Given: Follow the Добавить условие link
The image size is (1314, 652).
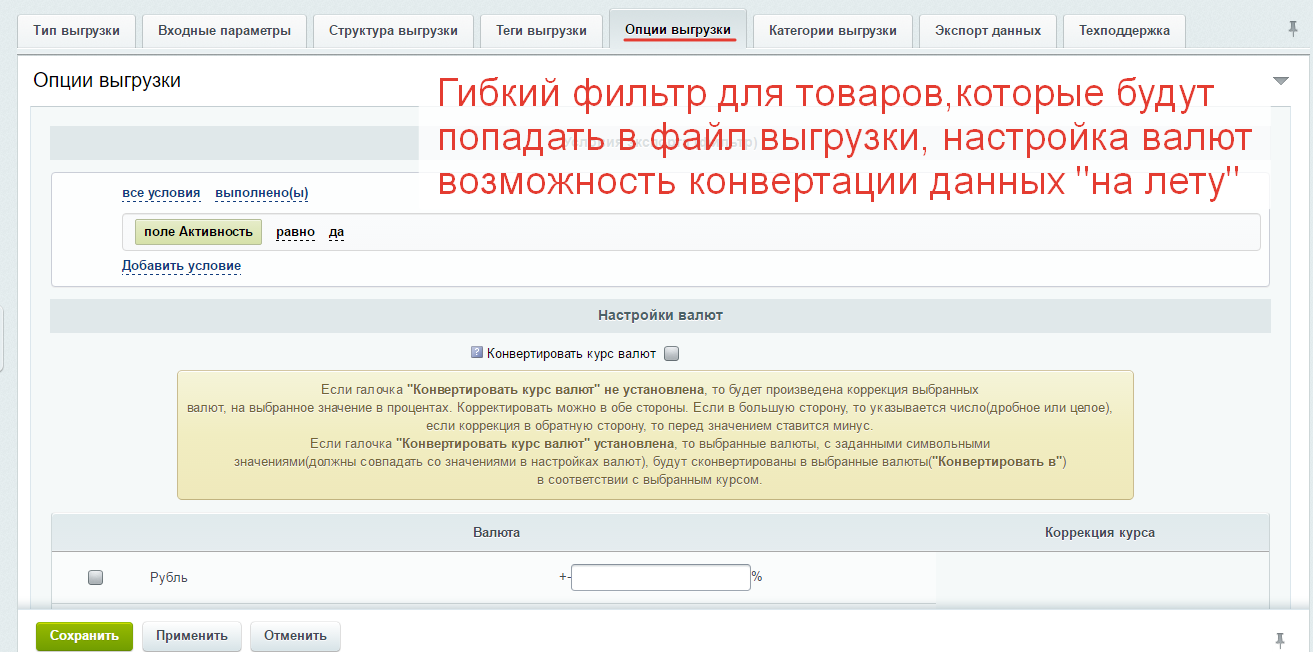Looking at the screenshot, I should pyautogui.click(x=181, y=266).
